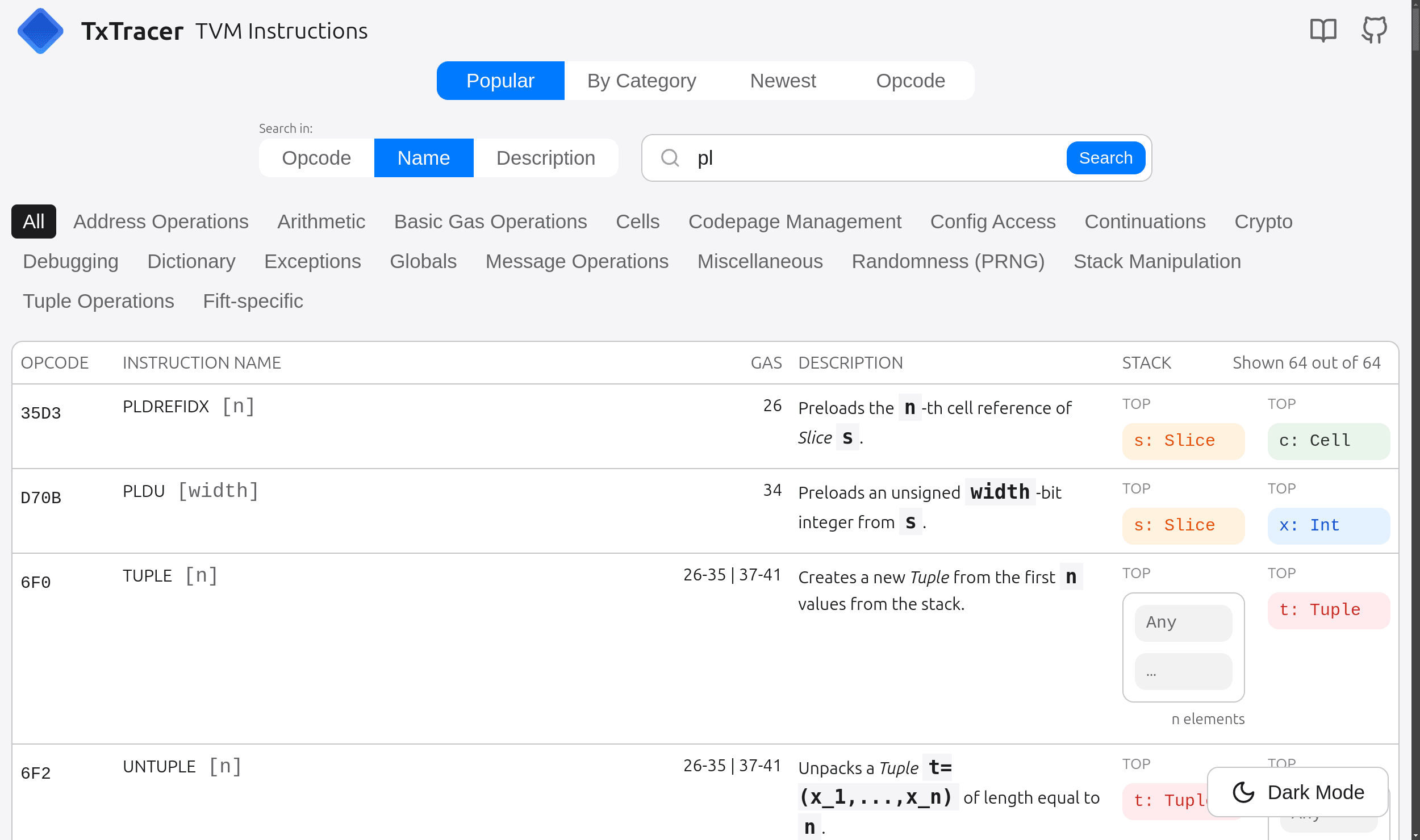The height and width of the screenshot is (840, 1420).
Task: Filter by Stack Manipulation category
Action: coord(1157,261)
